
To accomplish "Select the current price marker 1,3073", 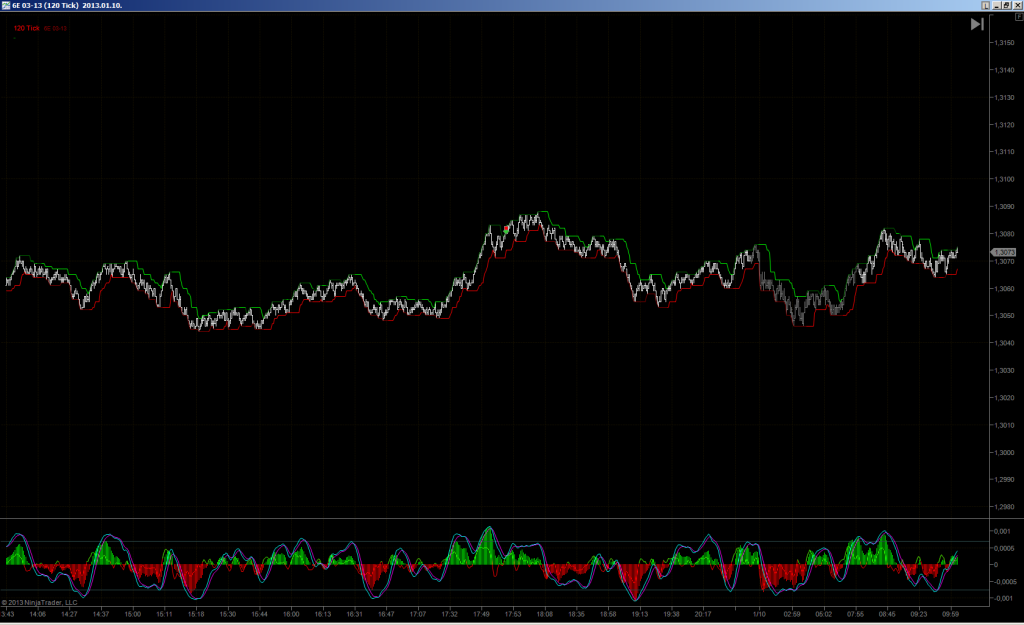I will click(1004, 252).
